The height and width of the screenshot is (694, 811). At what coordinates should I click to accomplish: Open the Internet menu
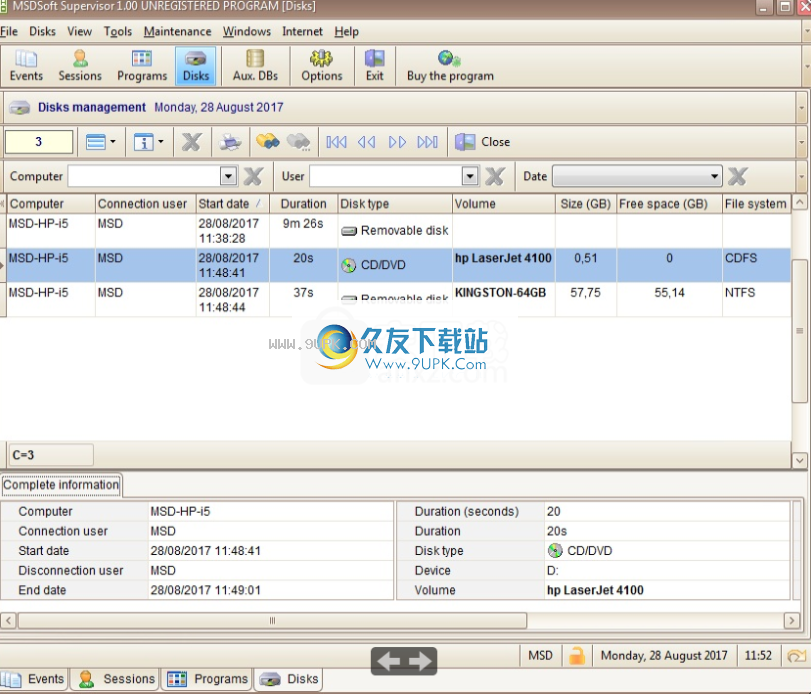302,32
